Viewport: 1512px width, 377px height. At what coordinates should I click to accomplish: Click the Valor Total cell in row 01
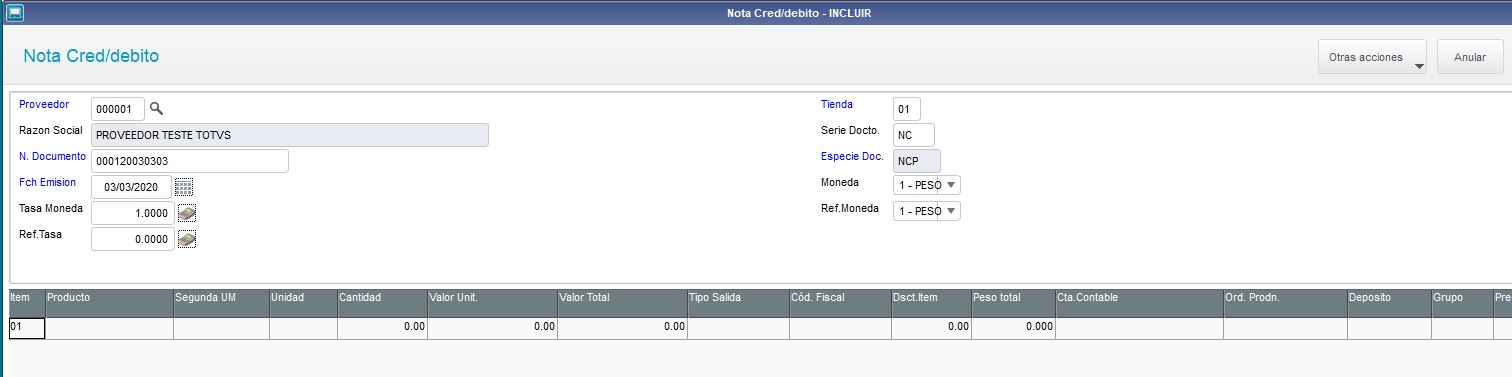[x=622, y=327]
